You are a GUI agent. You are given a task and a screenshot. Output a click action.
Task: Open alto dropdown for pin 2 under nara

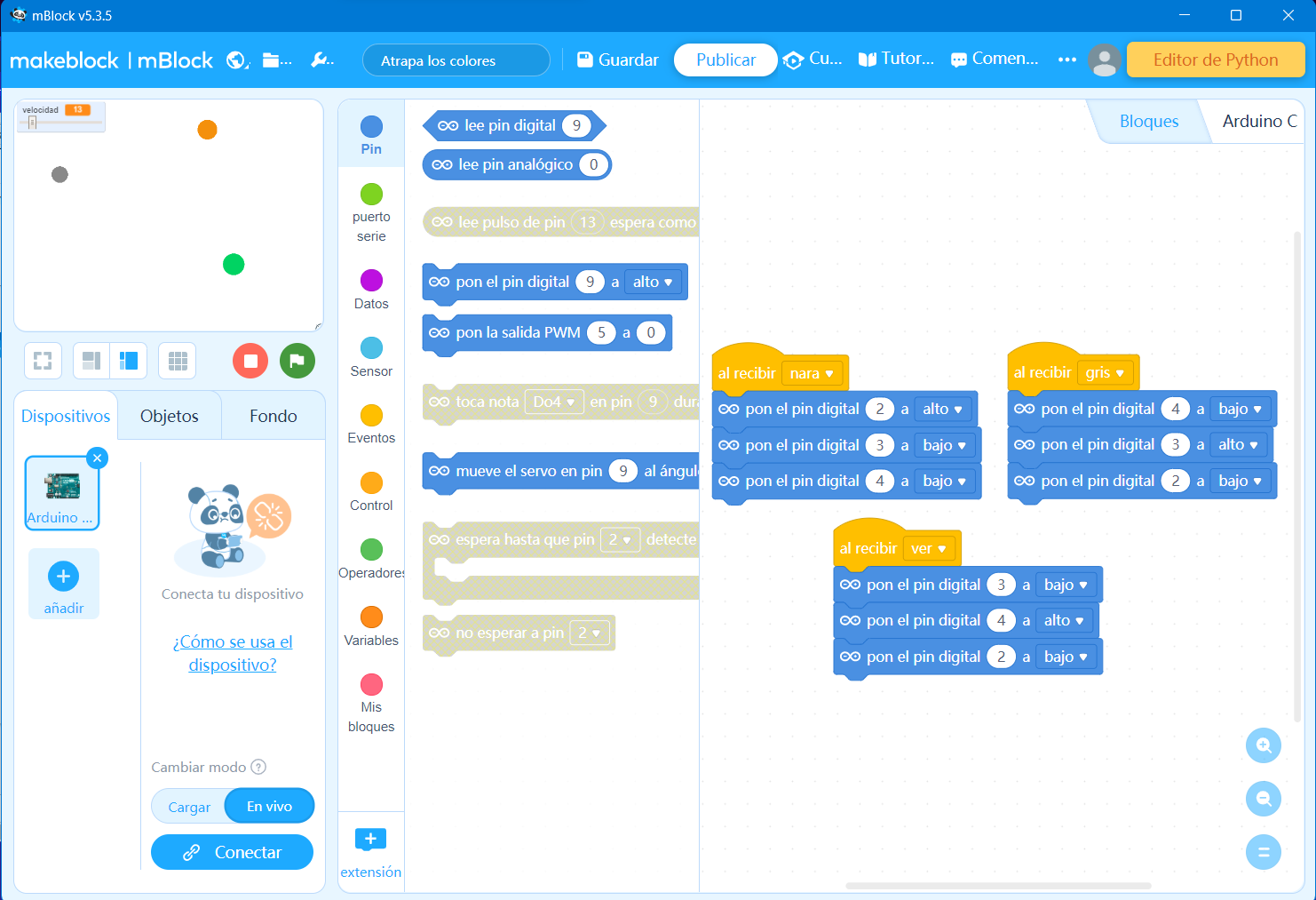943,409
